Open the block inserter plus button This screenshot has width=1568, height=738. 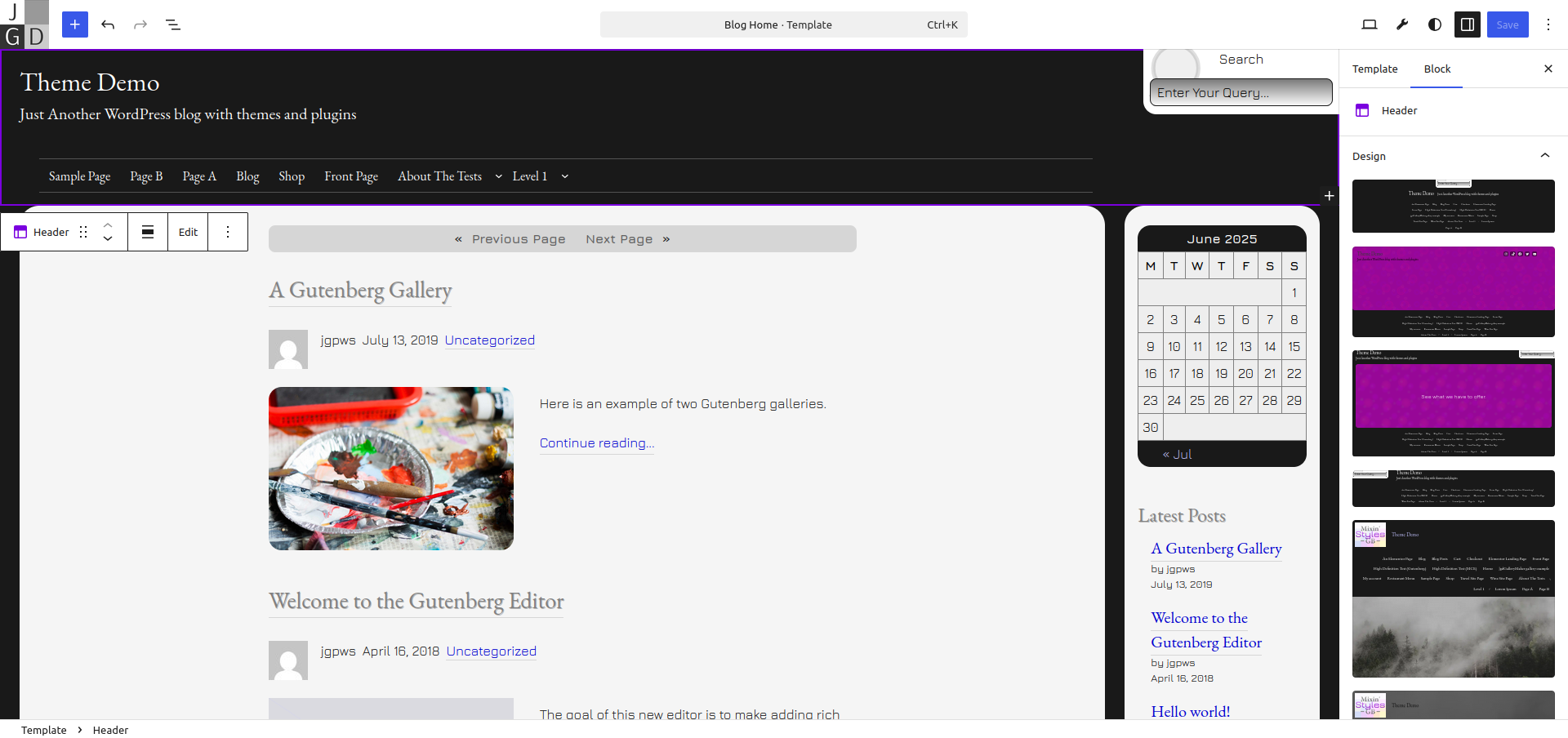pyautogui.click(x=75, y=24)
